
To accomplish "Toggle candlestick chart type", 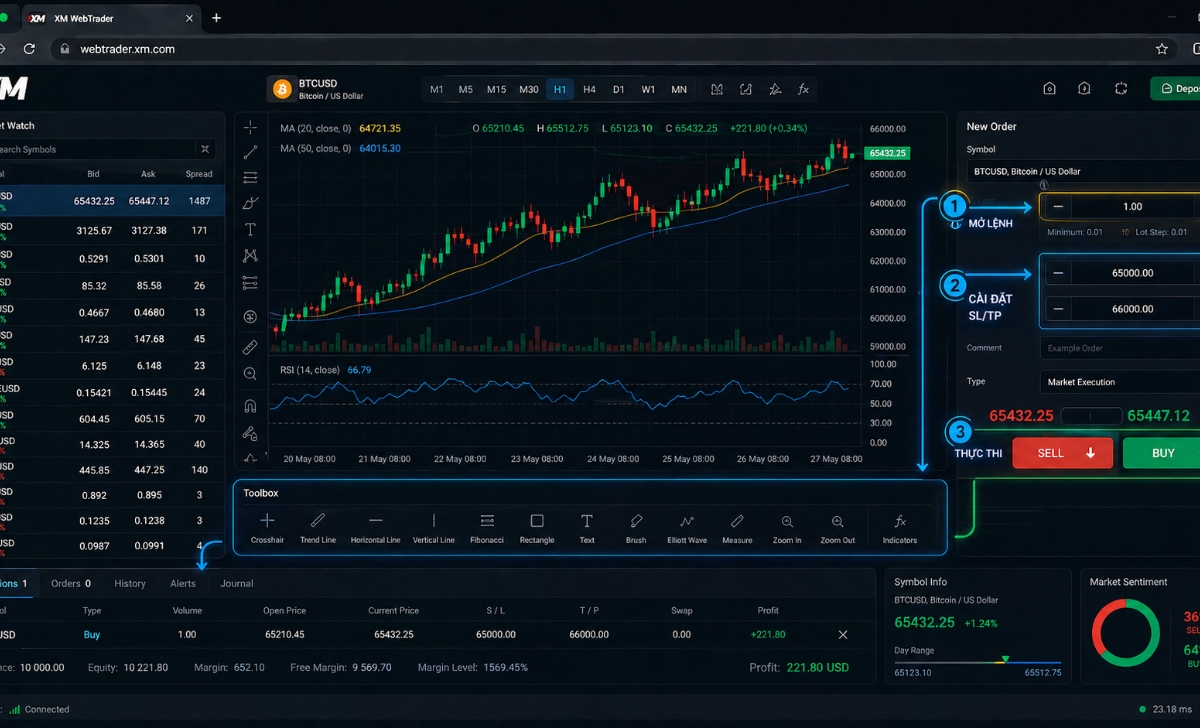I will point(716,89).
